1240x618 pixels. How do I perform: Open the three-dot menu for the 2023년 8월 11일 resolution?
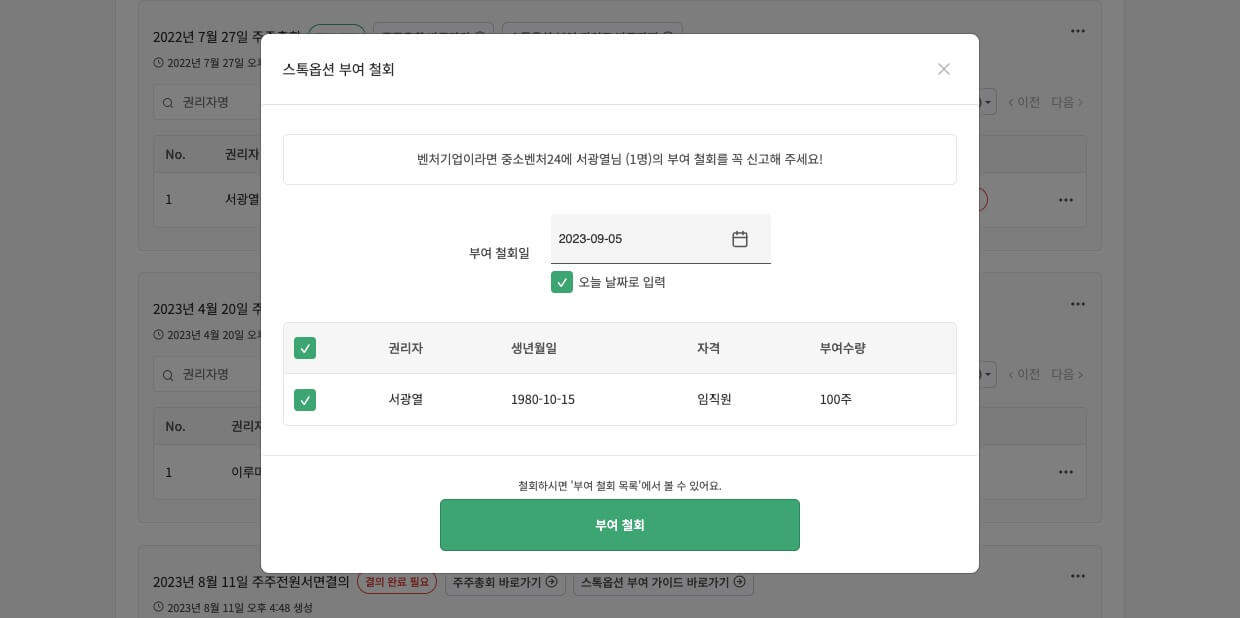click(1078, 576)
